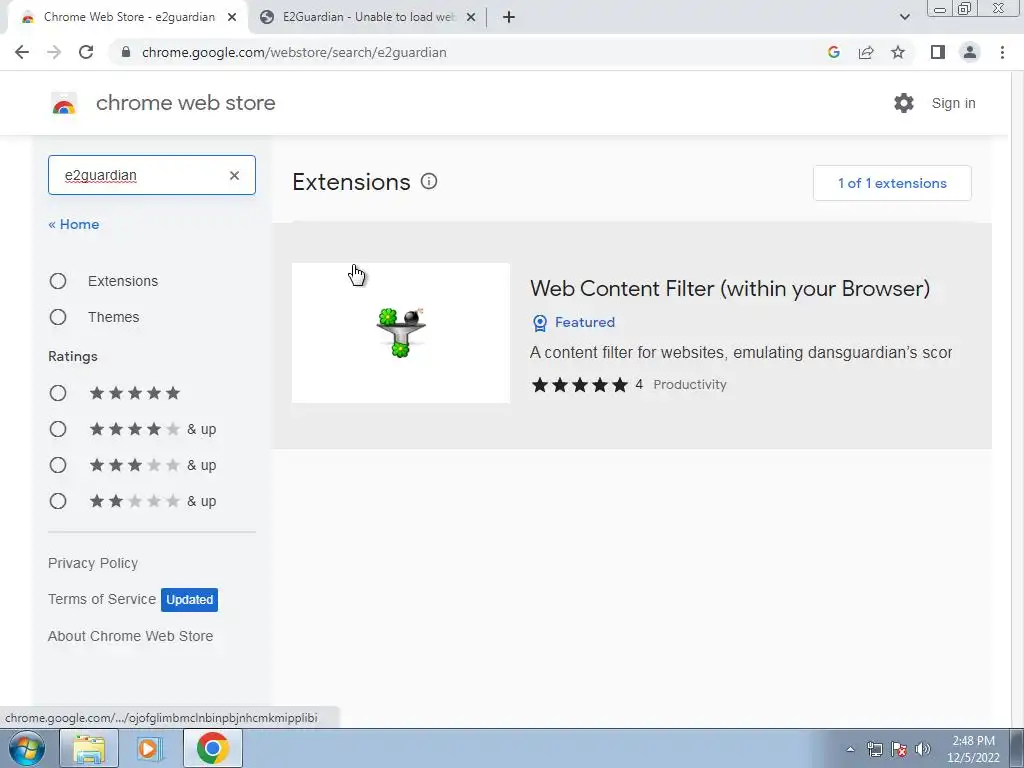Open the tab search dropdown arrow
The height and width of the screenshot is (768, 1024).
904,17
